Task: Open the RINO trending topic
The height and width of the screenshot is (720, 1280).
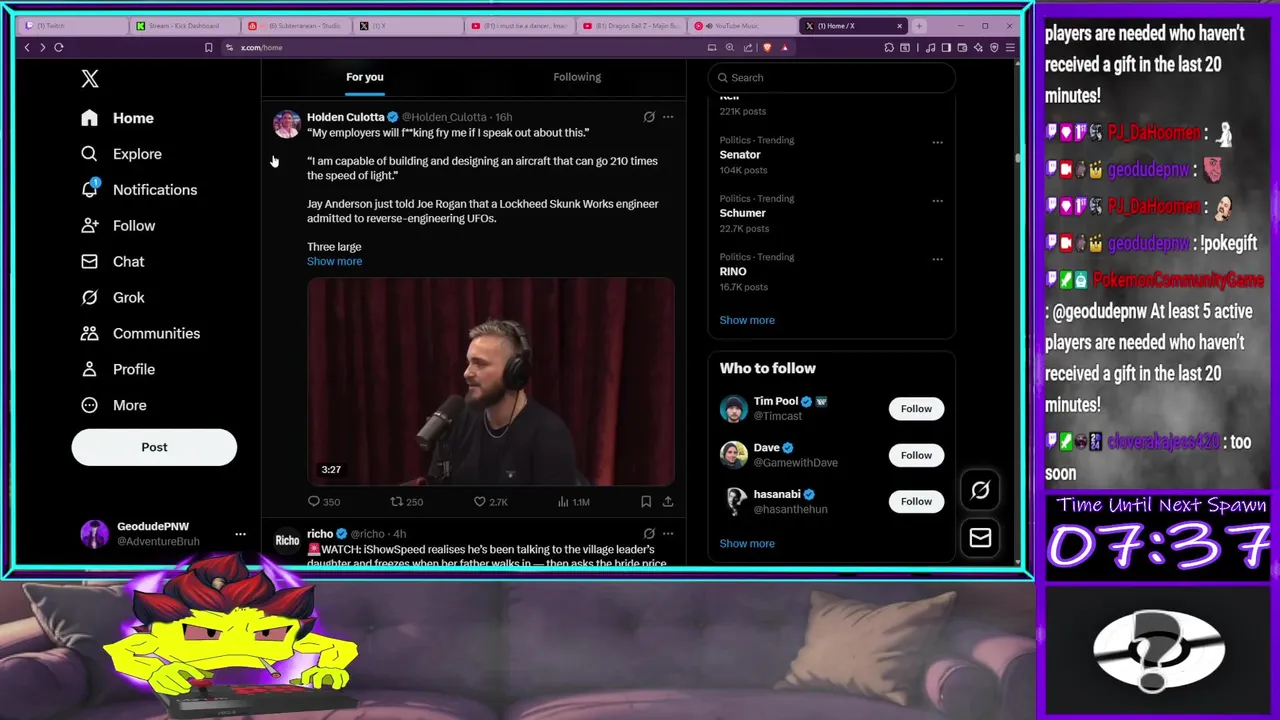Action: pyautogui.click(x=733, y=272)
